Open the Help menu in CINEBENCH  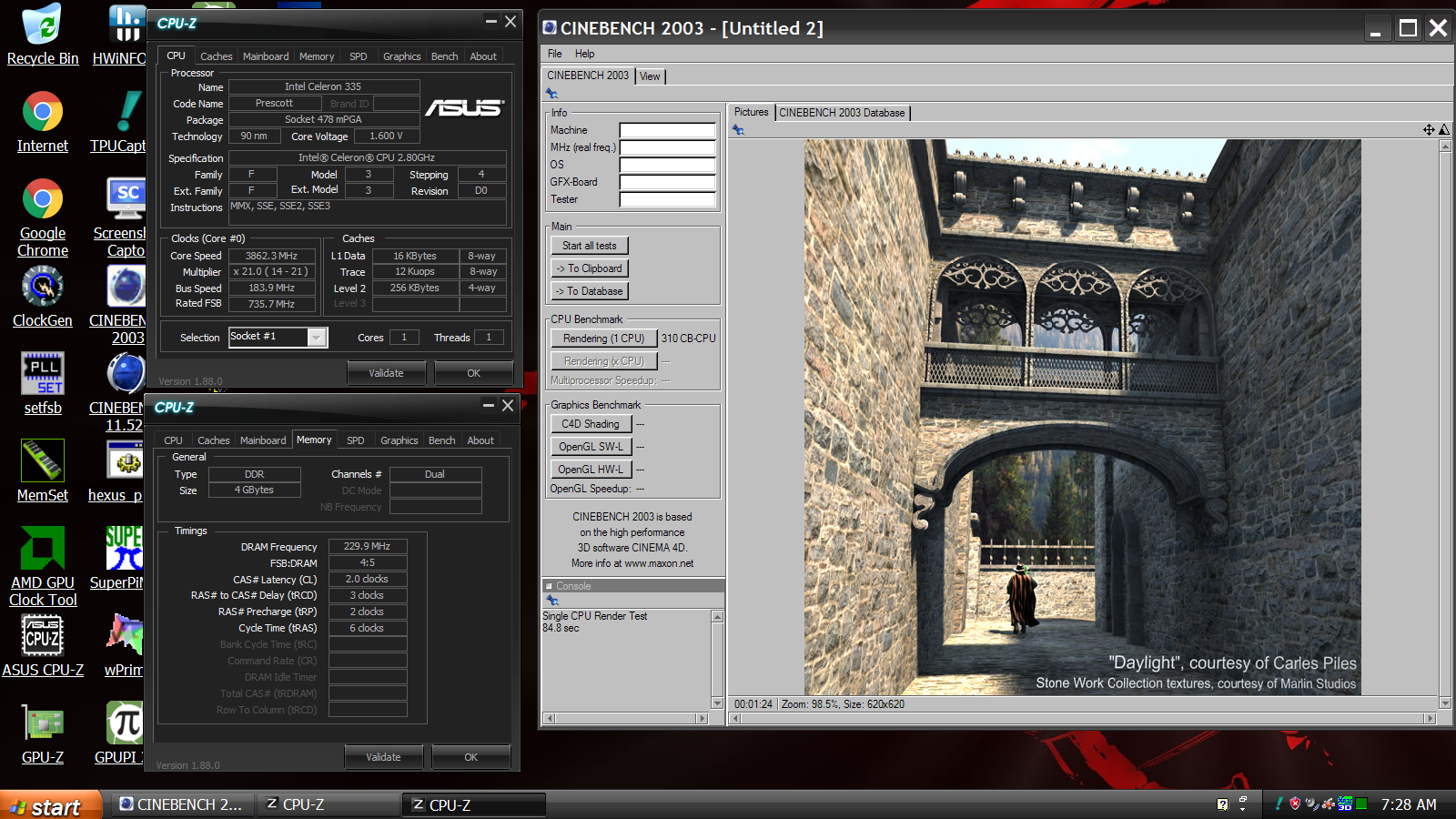point(585,54)
